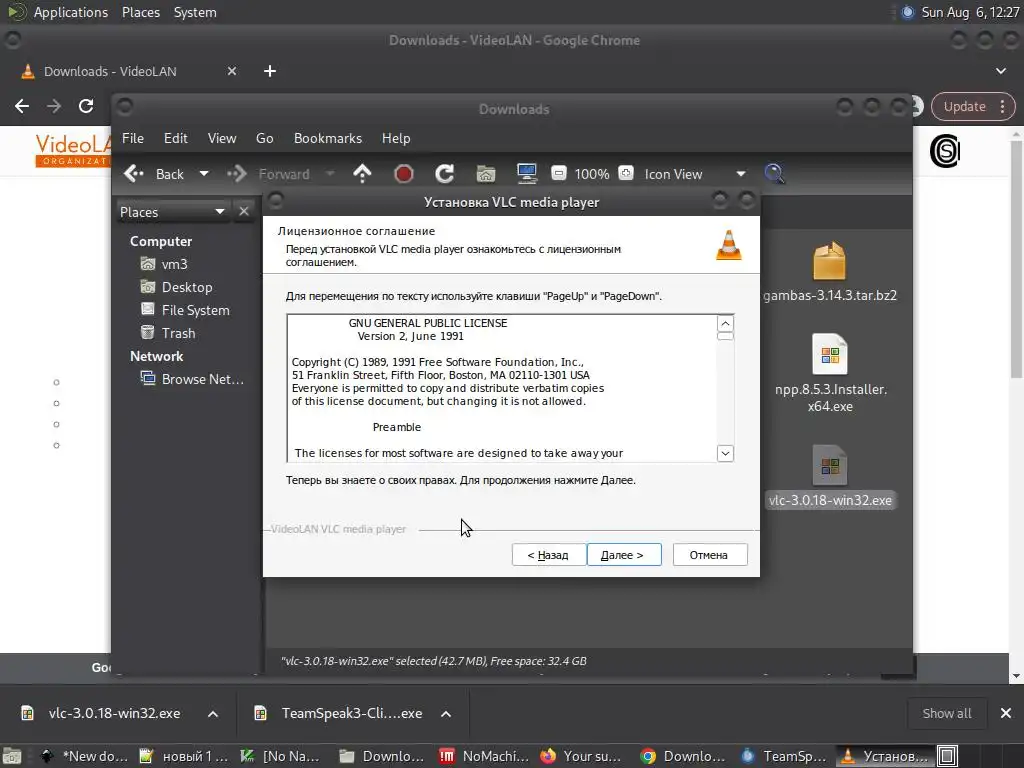Click the < Назад button
This screenshot has height=768, width=1024.
pyautogui.click(x=548, y=554)
